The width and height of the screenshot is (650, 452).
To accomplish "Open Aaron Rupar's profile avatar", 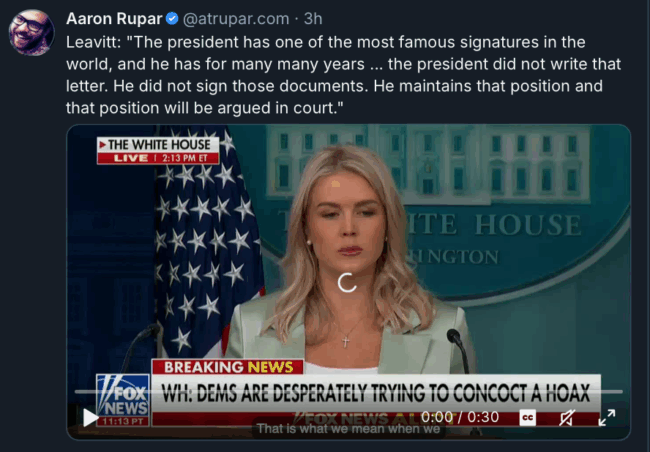I will point(32,32).
